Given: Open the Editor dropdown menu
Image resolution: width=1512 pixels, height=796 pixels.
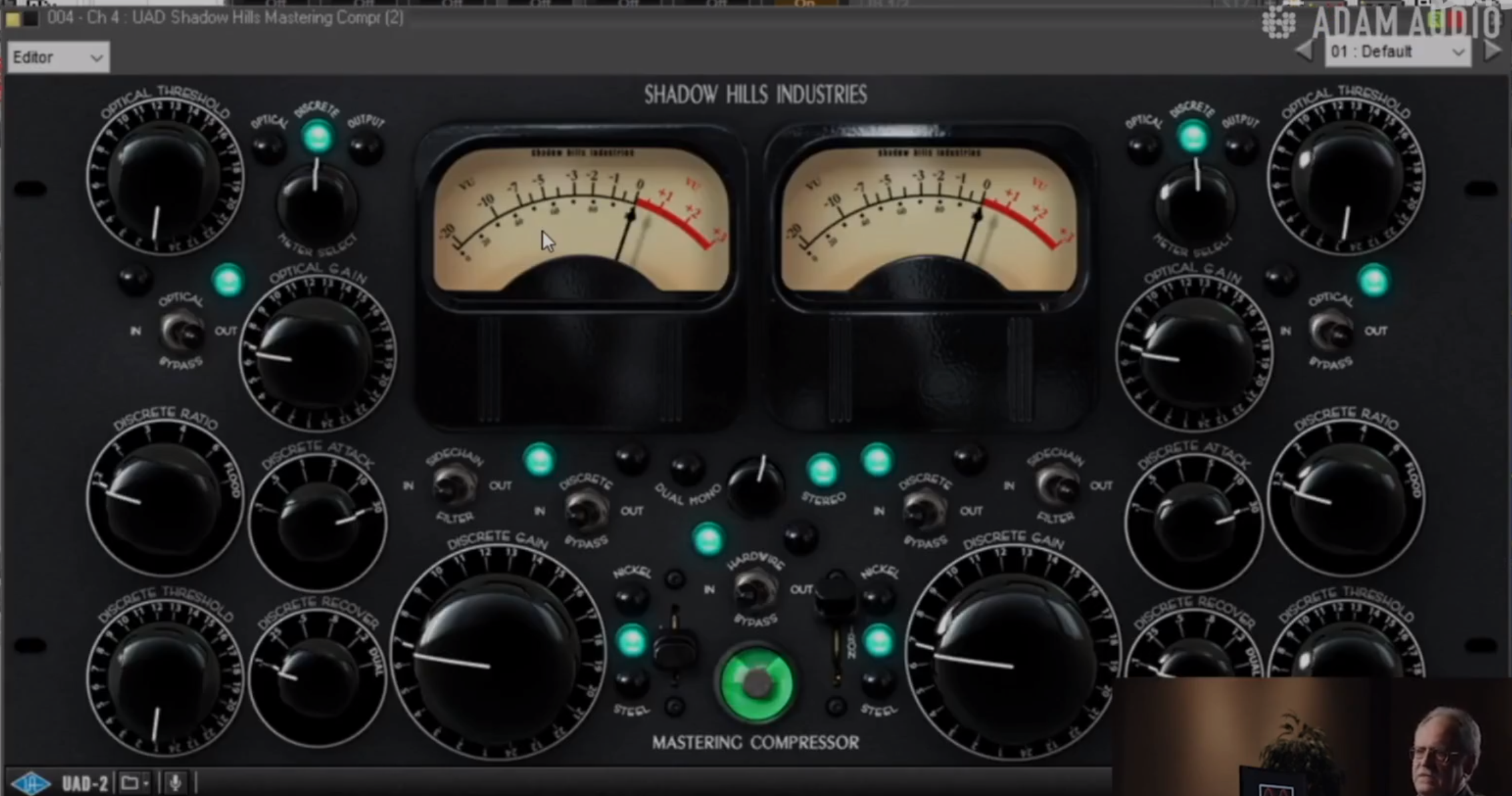Looking at the screenshot, I should coord(58,57).
